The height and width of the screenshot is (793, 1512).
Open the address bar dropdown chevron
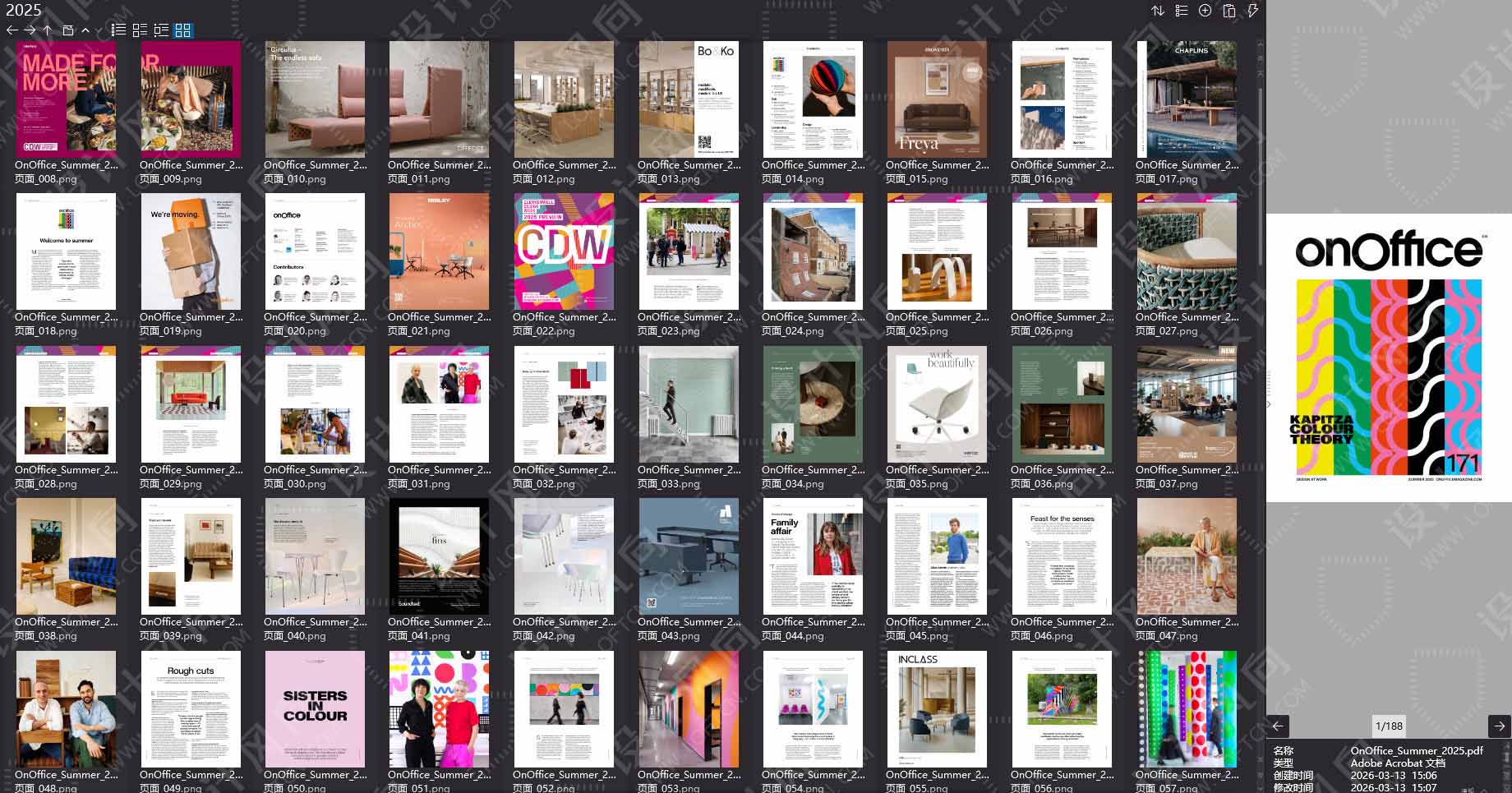[x=85, y=30]
